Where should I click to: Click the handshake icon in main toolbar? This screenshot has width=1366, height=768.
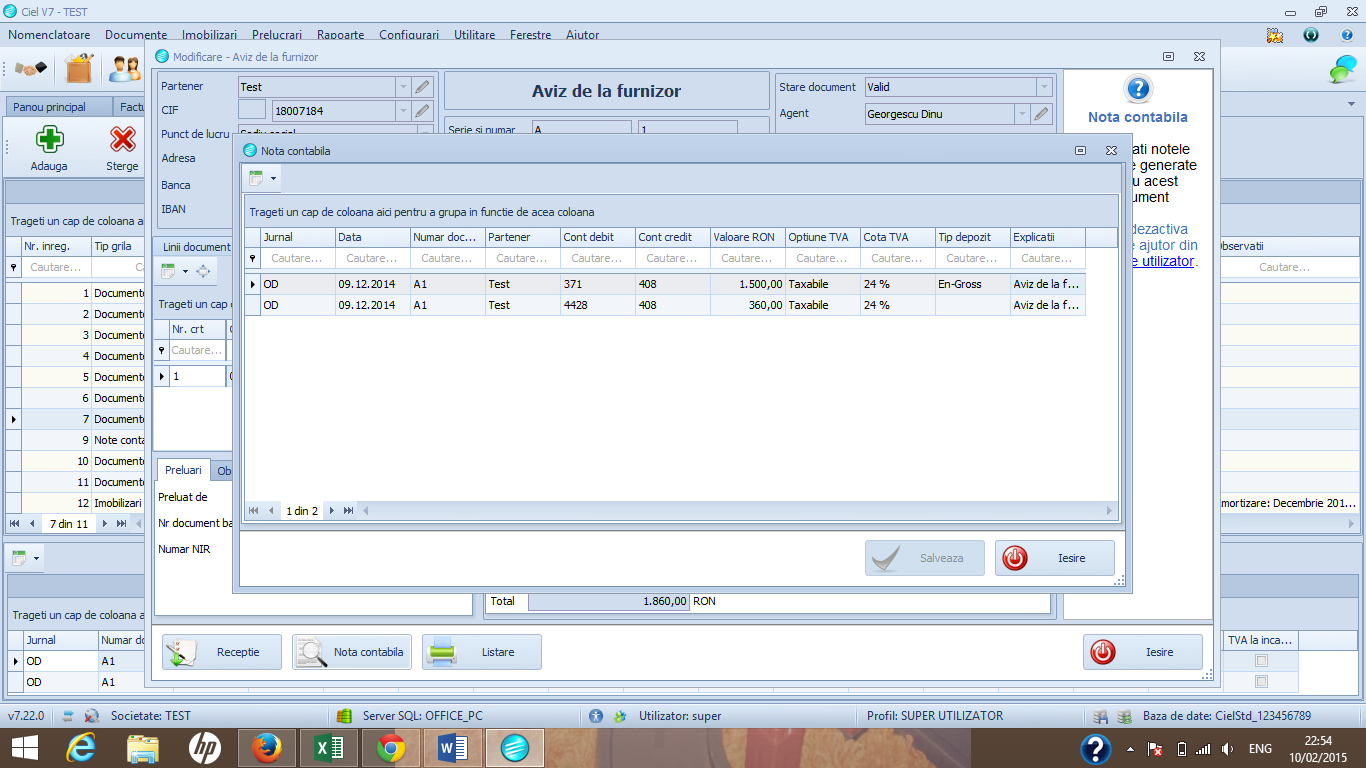point(31,69)
